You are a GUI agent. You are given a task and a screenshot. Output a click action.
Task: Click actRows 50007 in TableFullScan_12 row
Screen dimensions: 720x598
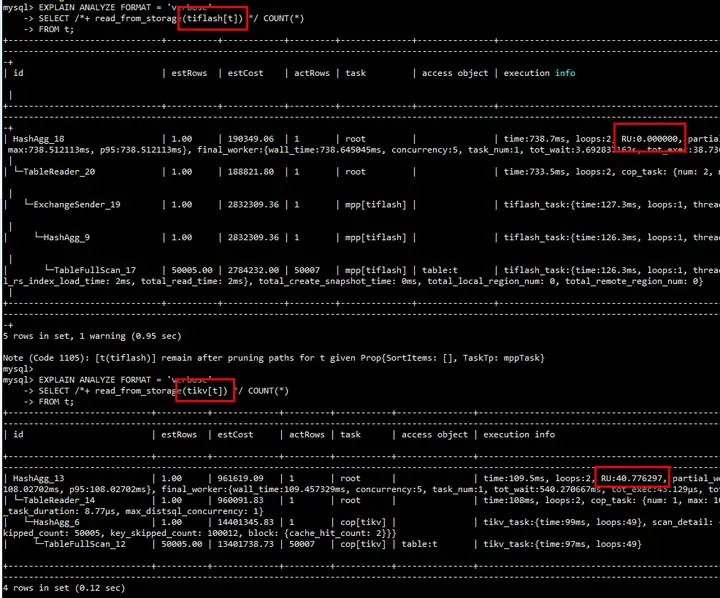[x=302, y=544]
